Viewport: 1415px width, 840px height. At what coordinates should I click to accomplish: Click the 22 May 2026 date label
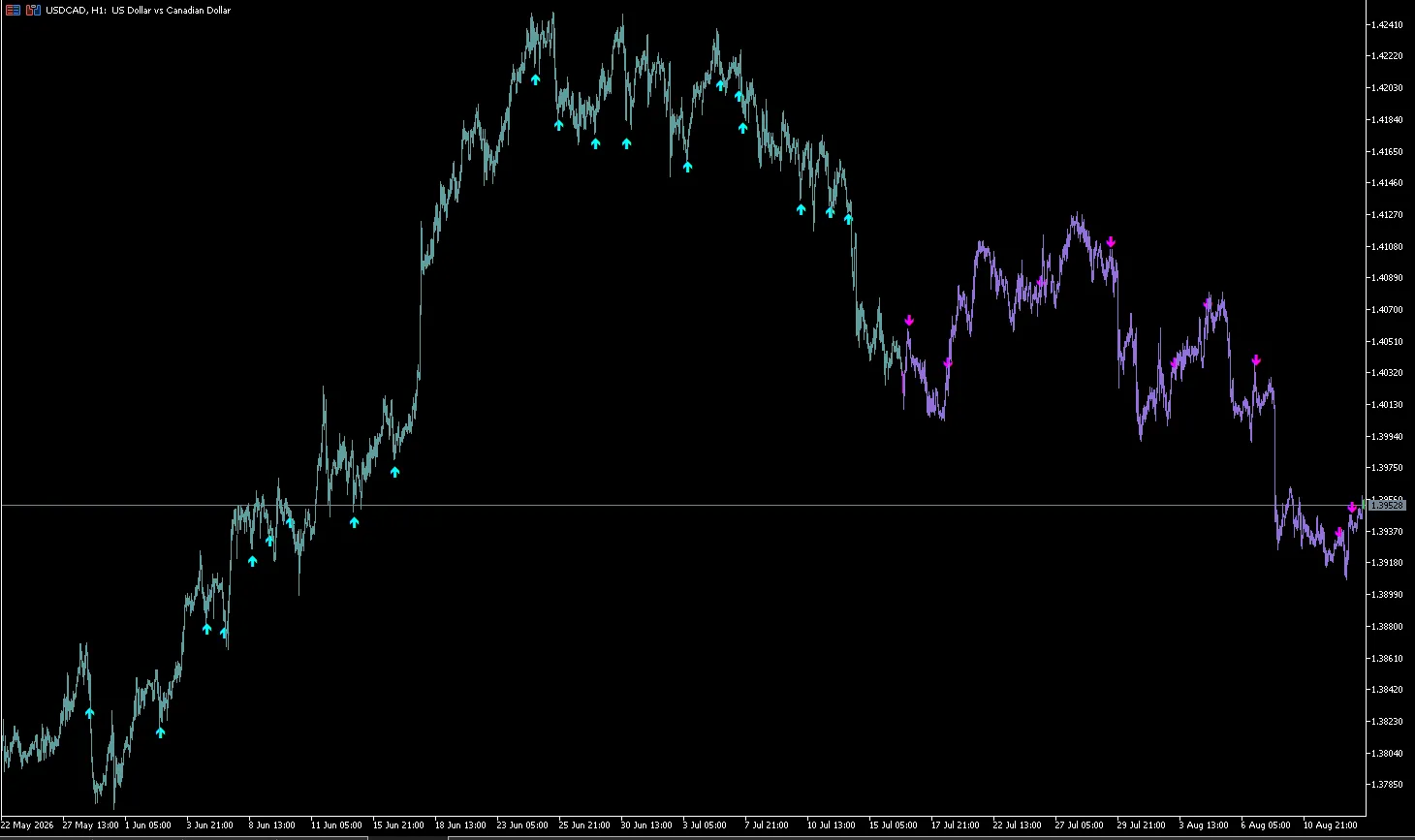27,825
